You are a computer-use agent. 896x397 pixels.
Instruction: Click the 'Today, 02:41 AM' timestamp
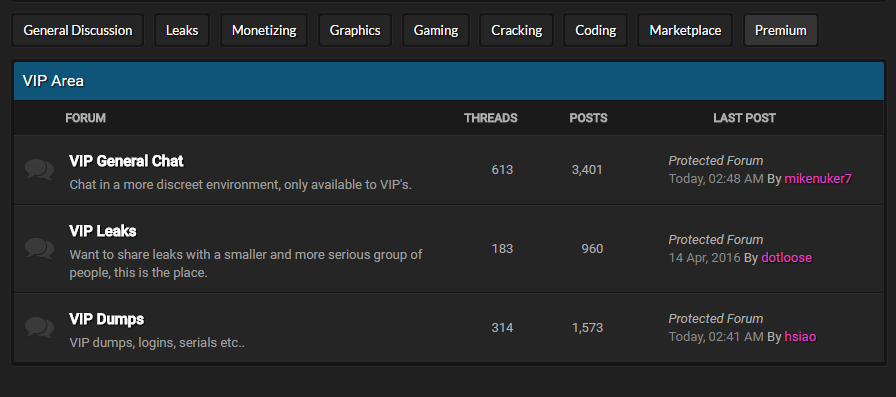(x=716, y=336)
